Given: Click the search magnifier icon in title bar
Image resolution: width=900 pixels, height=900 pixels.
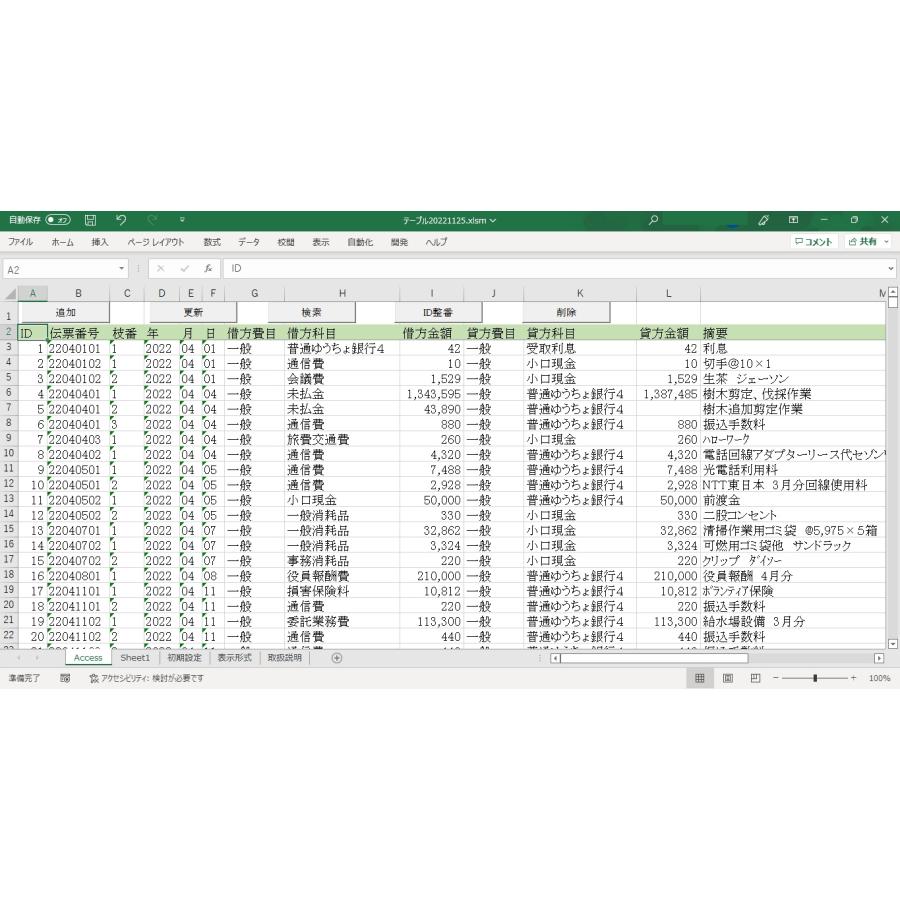Looking at the screenshot, I should click(x=653, y=220).
